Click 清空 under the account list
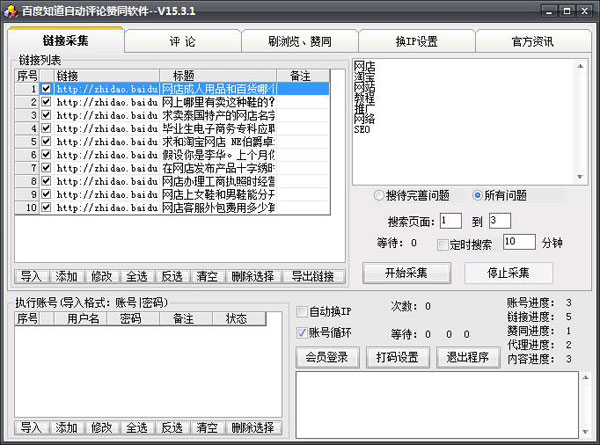600x445 pixels. 207,427
